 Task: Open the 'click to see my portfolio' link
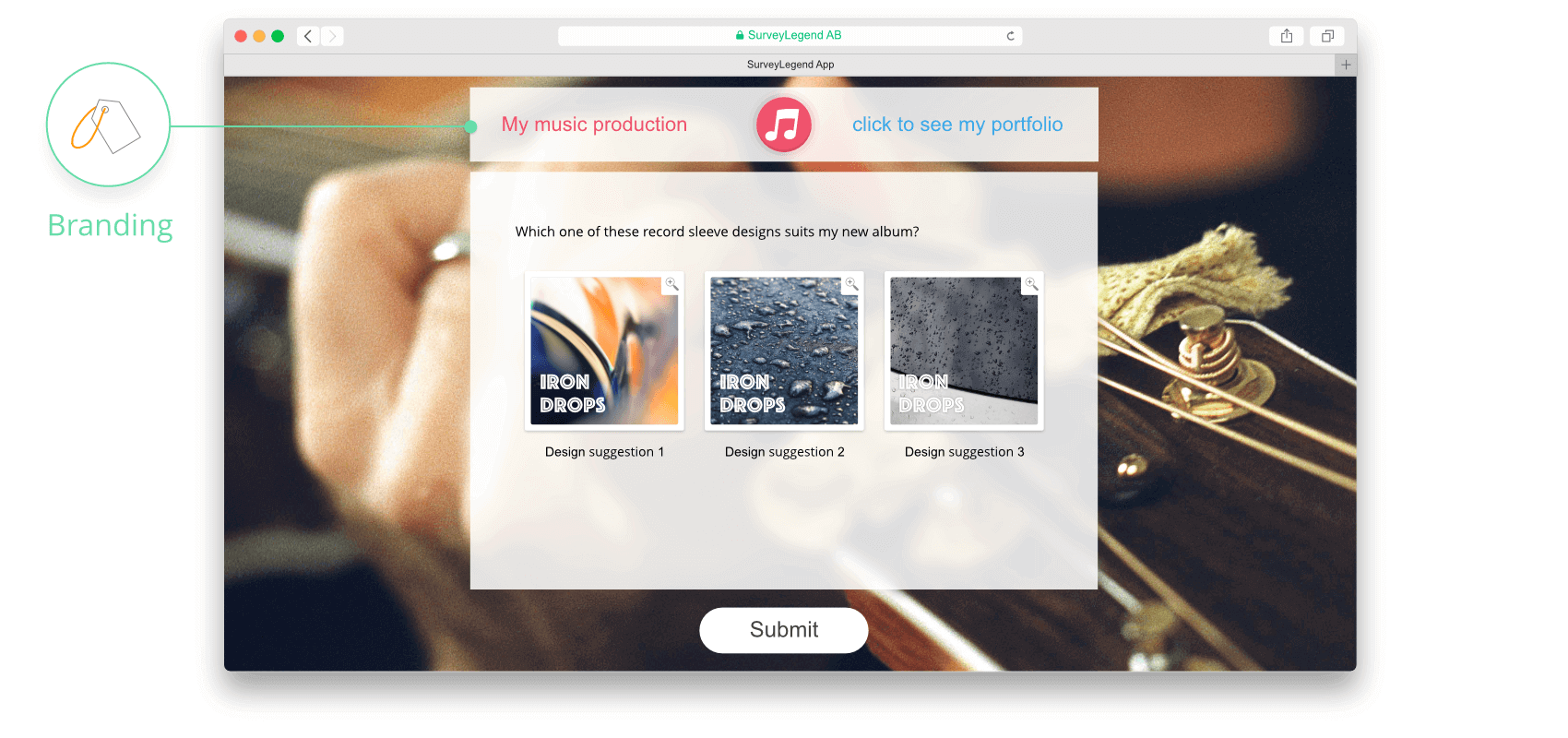(x=957, y=125)
